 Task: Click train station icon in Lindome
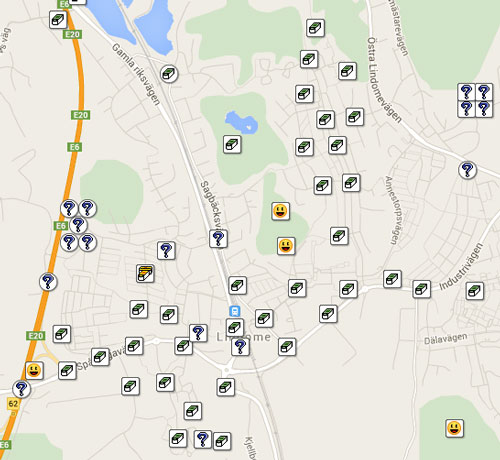click(235, 311)
